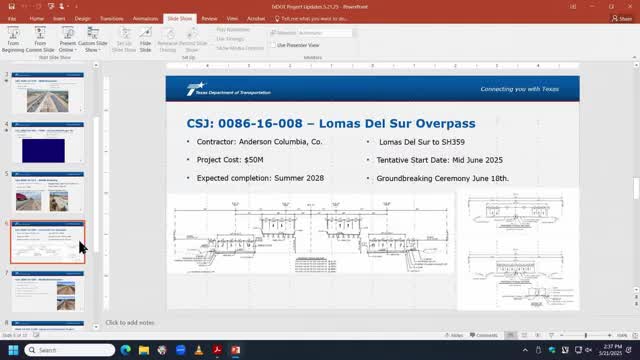Switch to Home tab
640x360 pixels.
(37, 19)
